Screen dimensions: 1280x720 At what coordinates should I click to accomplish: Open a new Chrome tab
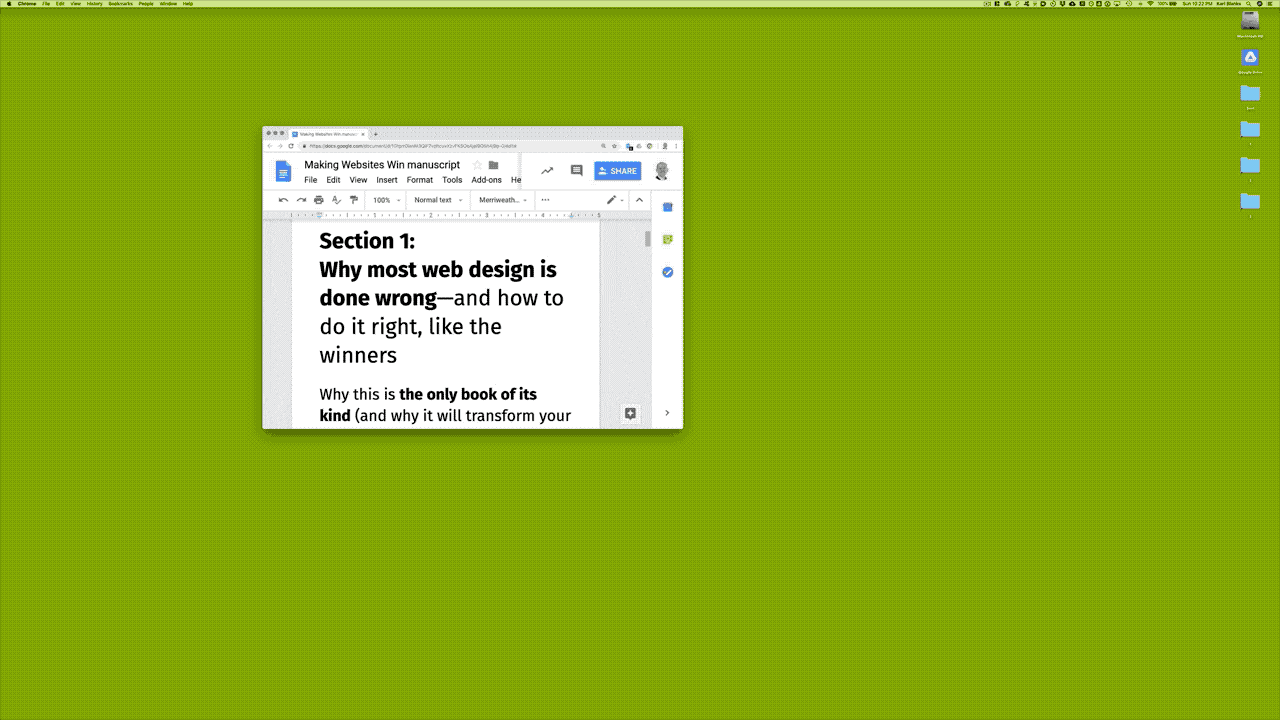376,134
